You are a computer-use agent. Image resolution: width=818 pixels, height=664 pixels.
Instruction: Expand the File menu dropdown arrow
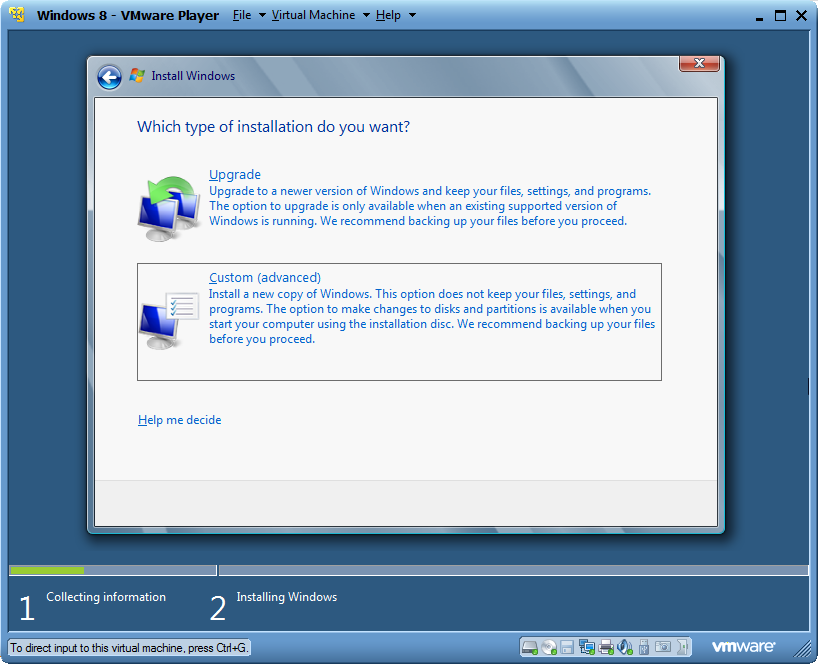pyautogui.click(x=262, y=15)
